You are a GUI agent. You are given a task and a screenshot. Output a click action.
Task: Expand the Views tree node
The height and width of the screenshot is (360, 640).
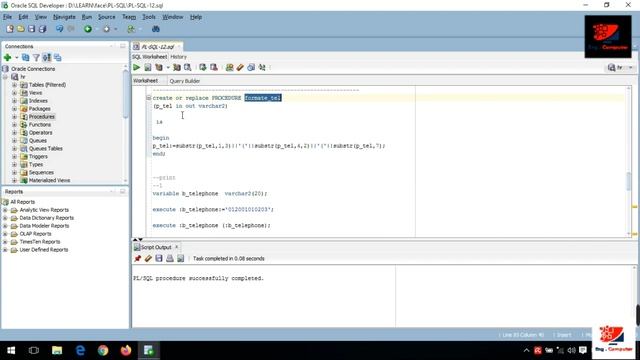coord(14,93)
